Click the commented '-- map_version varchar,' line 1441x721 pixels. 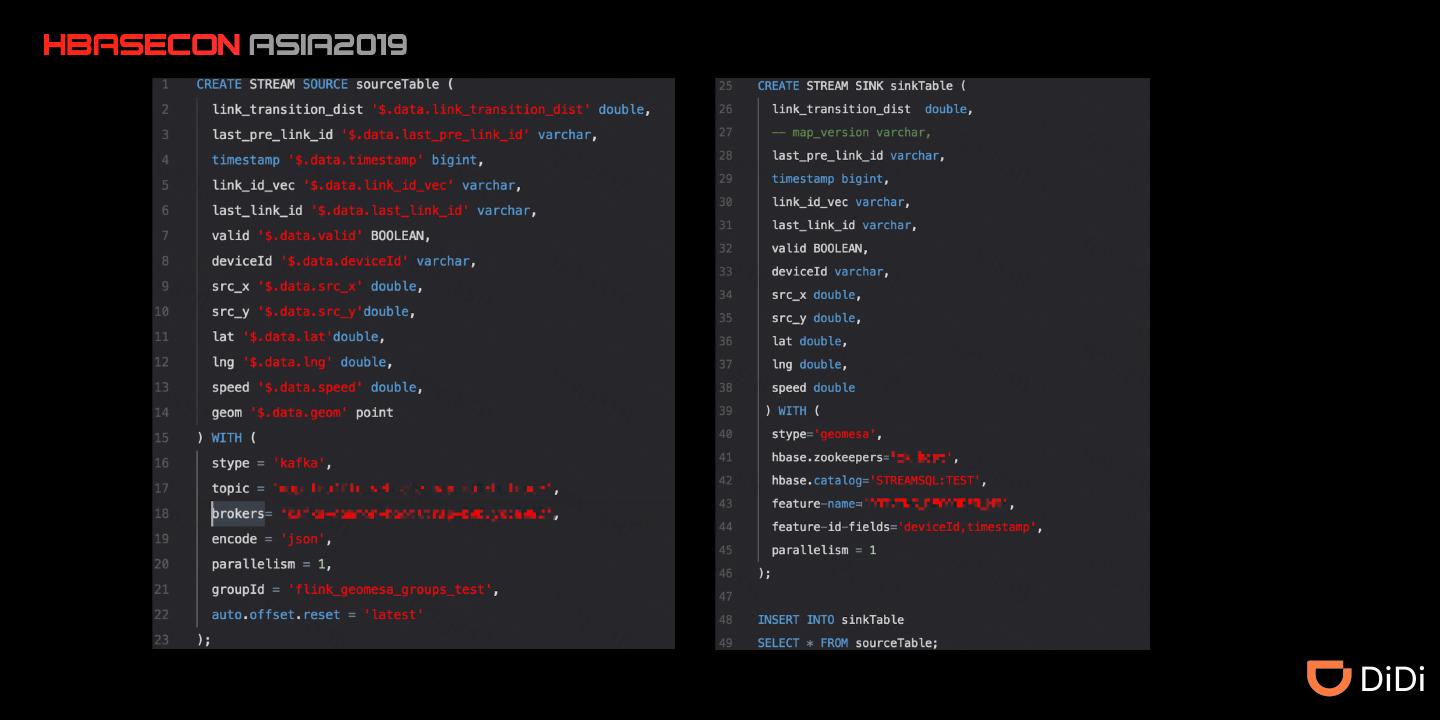click(x=852, y=132)
